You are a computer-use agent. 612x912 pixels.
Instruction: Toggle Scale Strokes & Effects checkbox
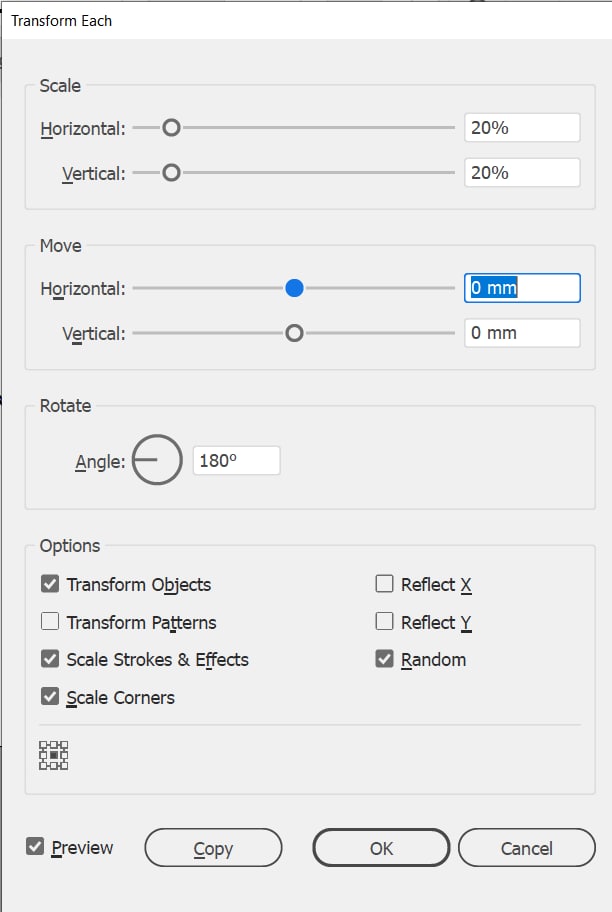(50, 658)
